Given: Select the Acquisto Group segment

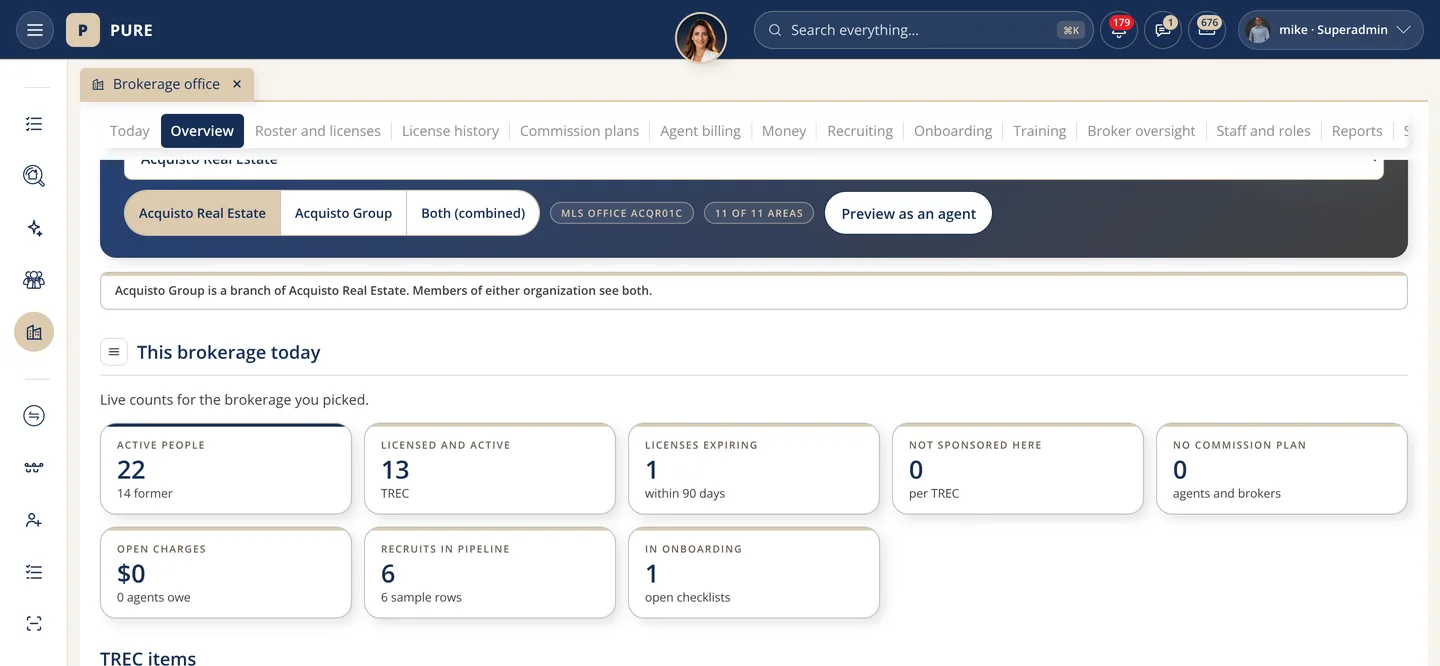Looking at the screenshot, I should [x=343, y=213].
